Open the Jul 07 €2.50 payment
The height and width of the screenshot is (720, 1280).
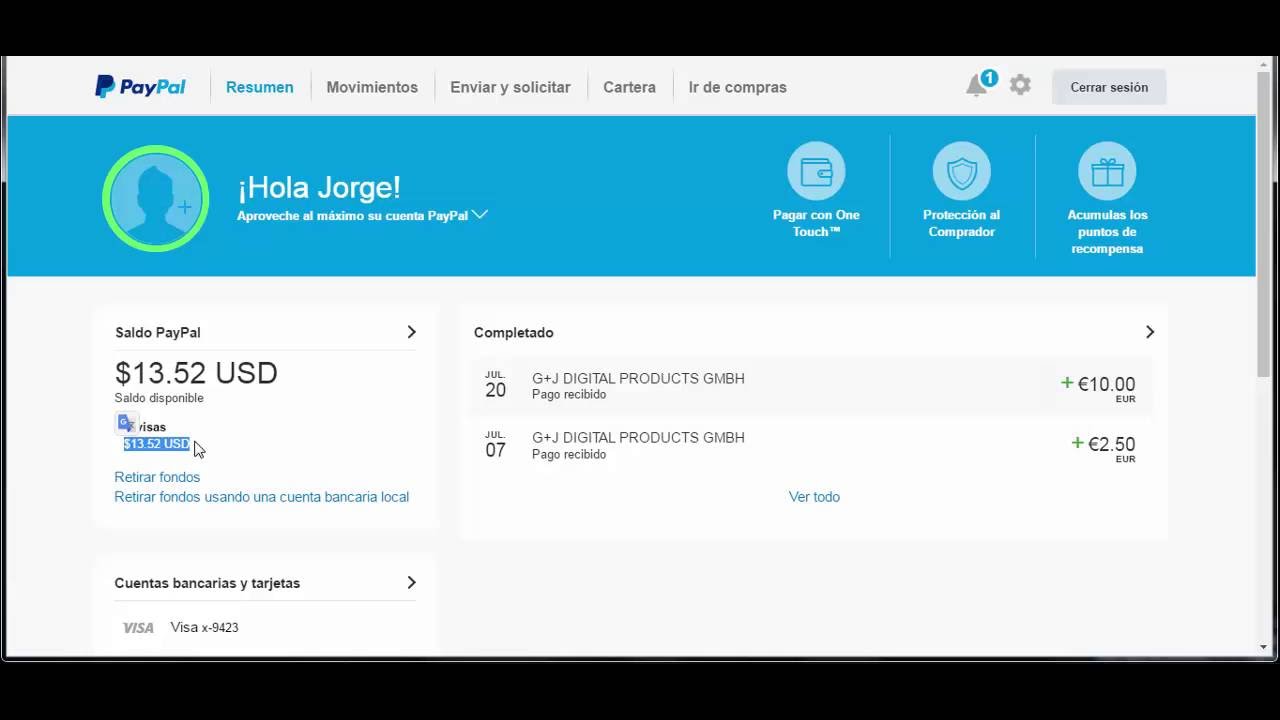(x=813, y=446)
